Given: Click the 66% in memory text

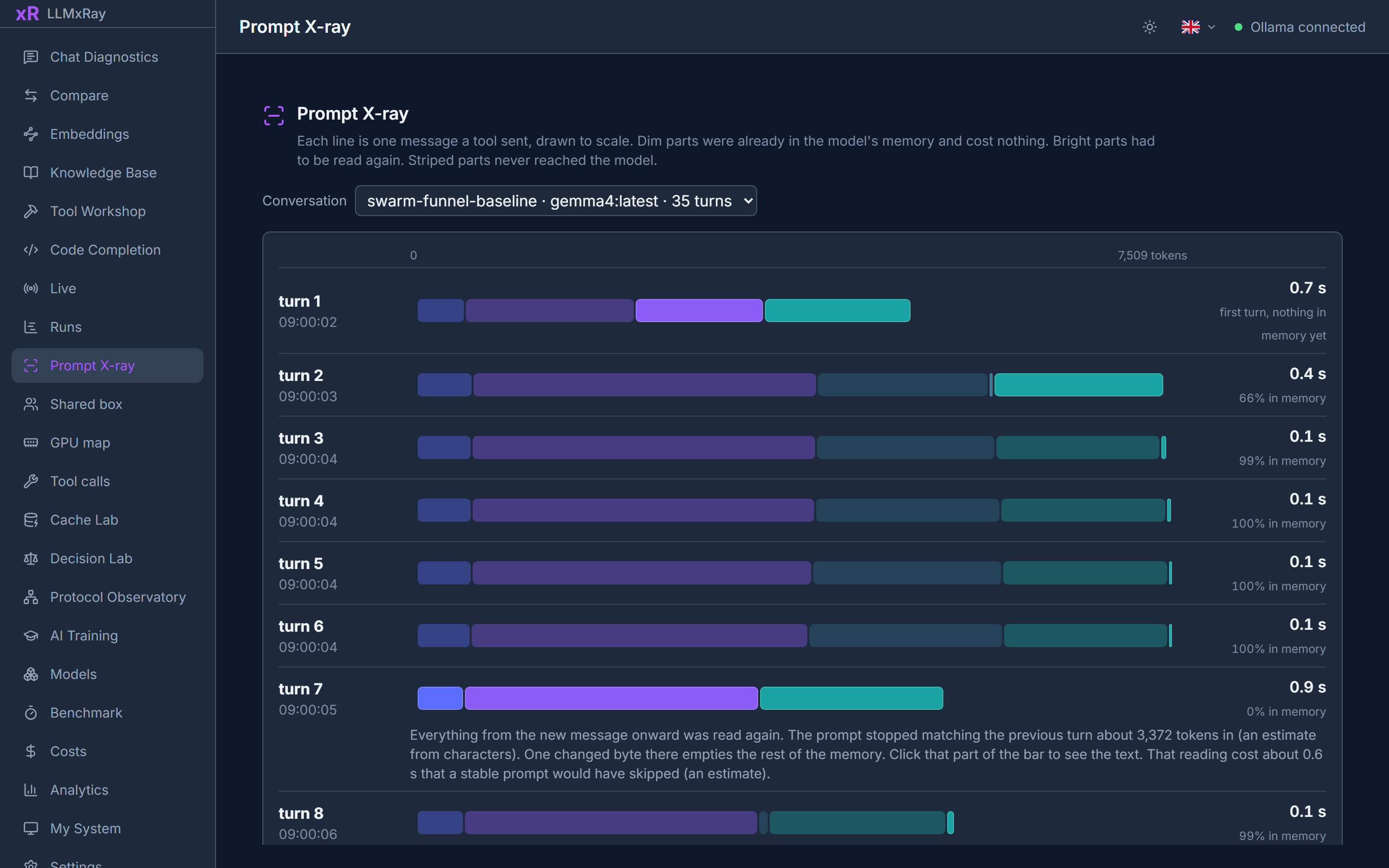Looking at the screenshot, I should click(x=1281, y=398).
